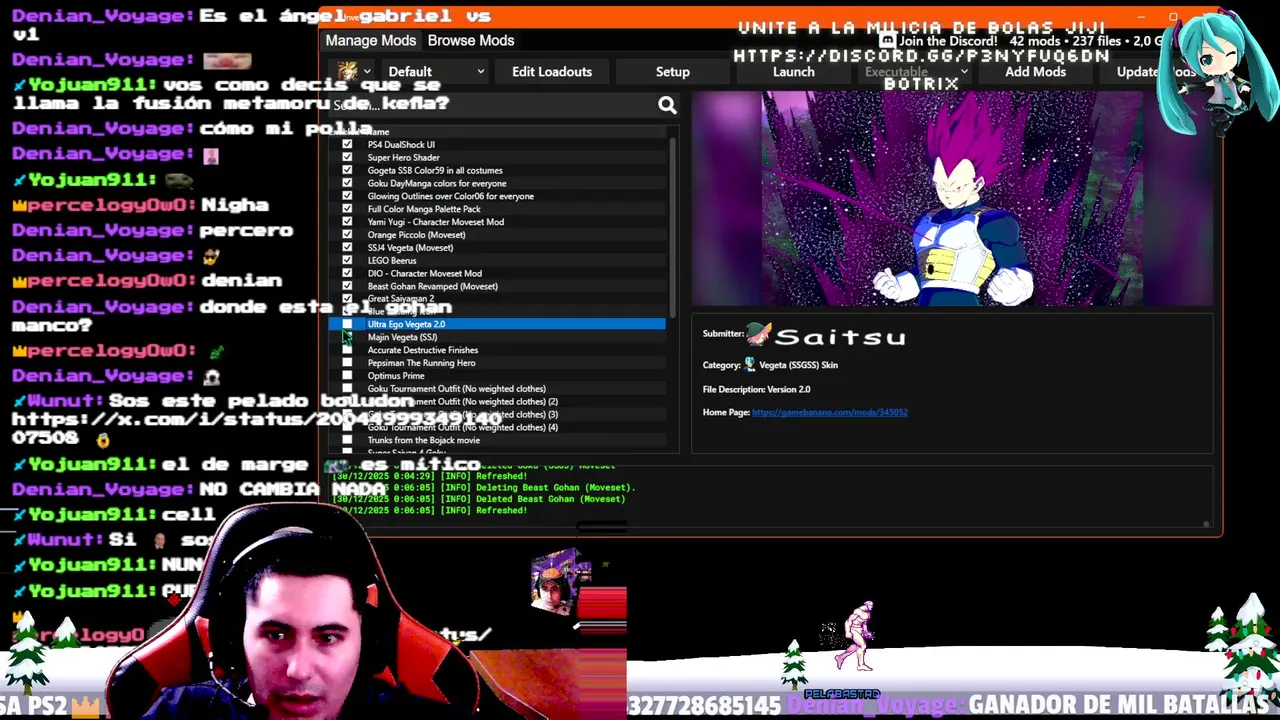Tick the Optimus Prime checkbox

click(347, 377)
